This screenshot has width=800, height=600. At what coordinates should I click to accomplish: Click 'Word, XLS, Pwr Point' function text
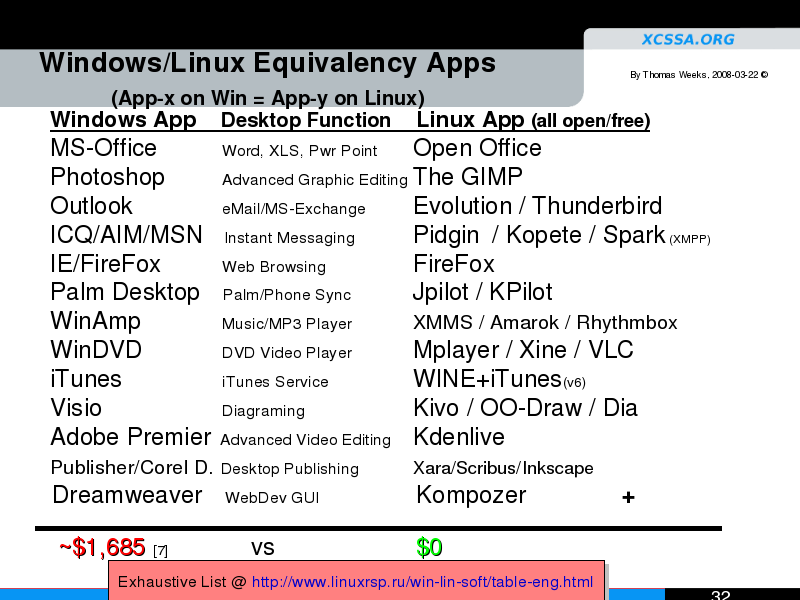(299, 151)
